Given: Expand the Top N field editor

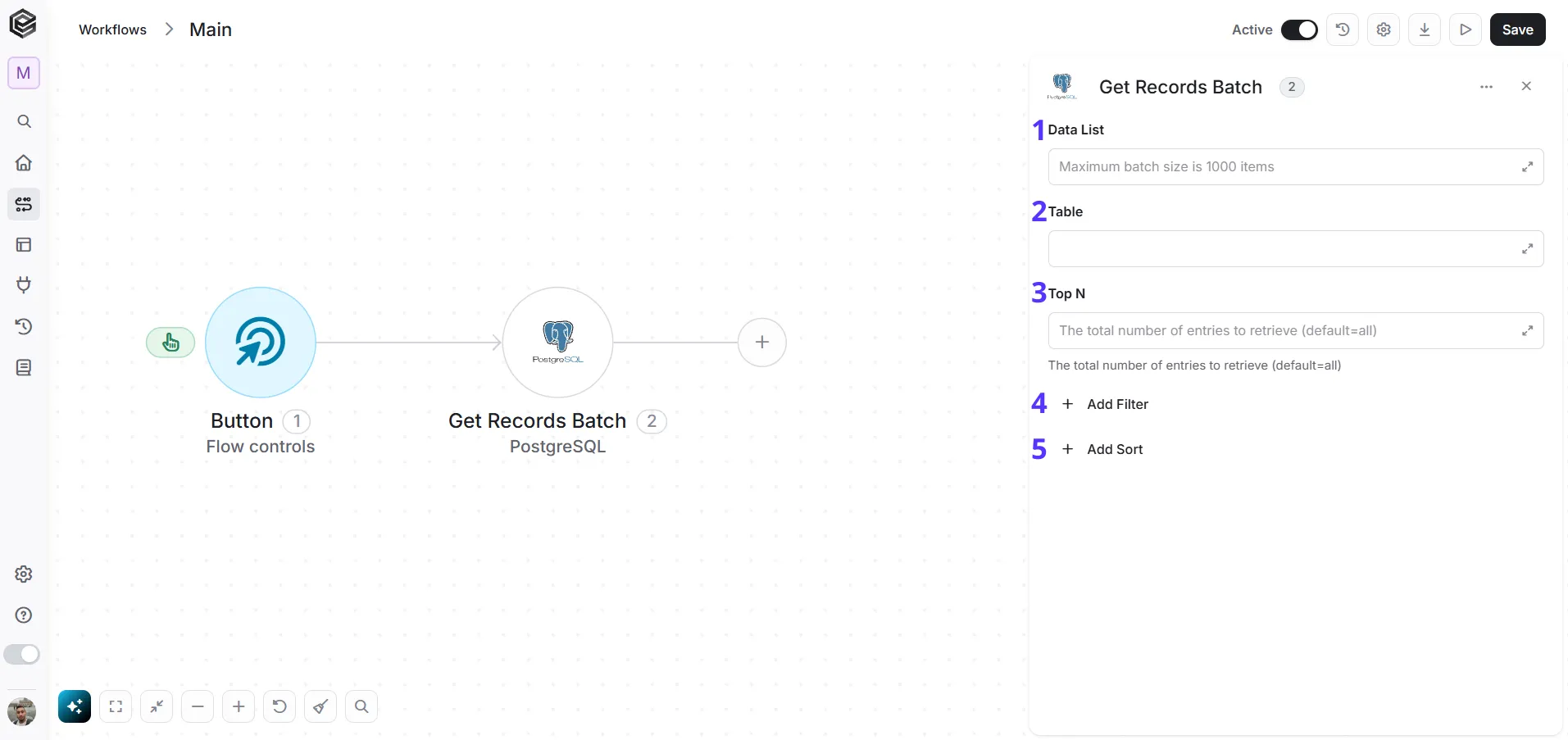Looking at the screenshot, I should (1528, 331).
